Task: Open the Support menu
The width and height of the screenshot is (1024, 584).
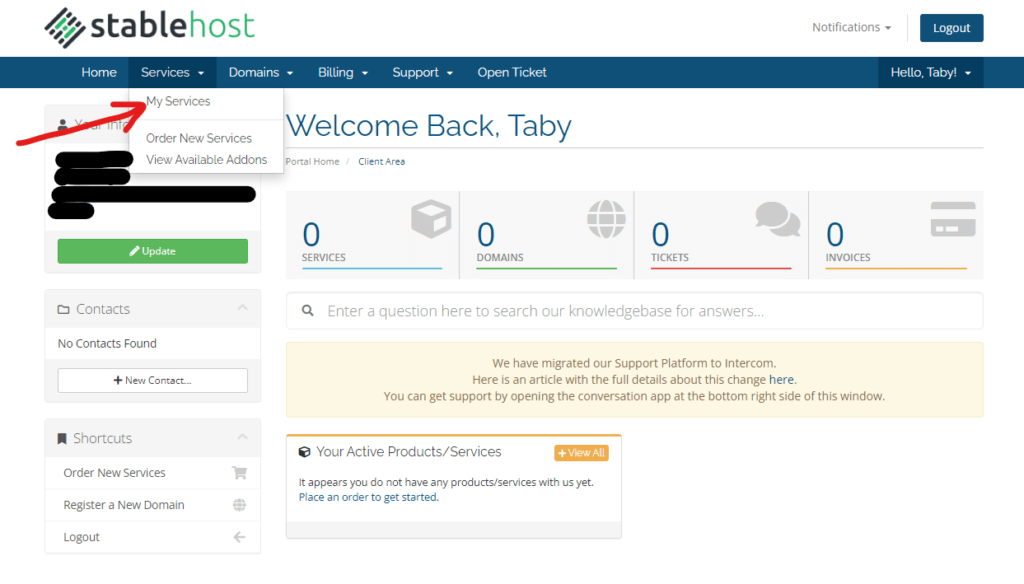Action: [x=422, y=72]
